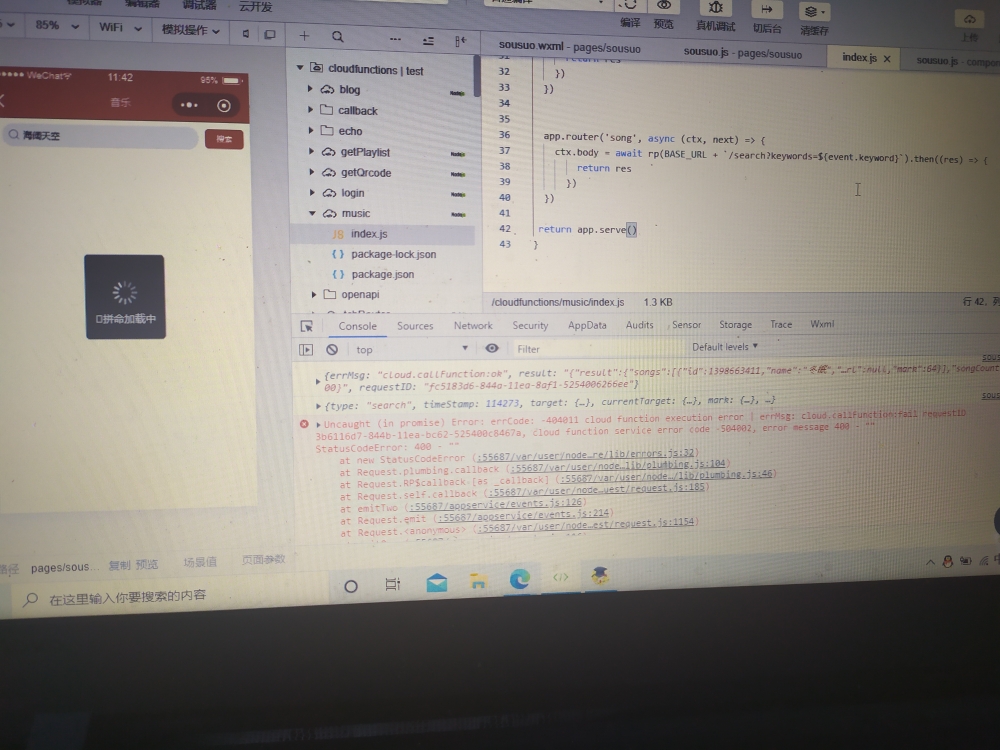Close the index.js editor tab
Viewport: 1000px width, 750px height.
pos(887,59)
